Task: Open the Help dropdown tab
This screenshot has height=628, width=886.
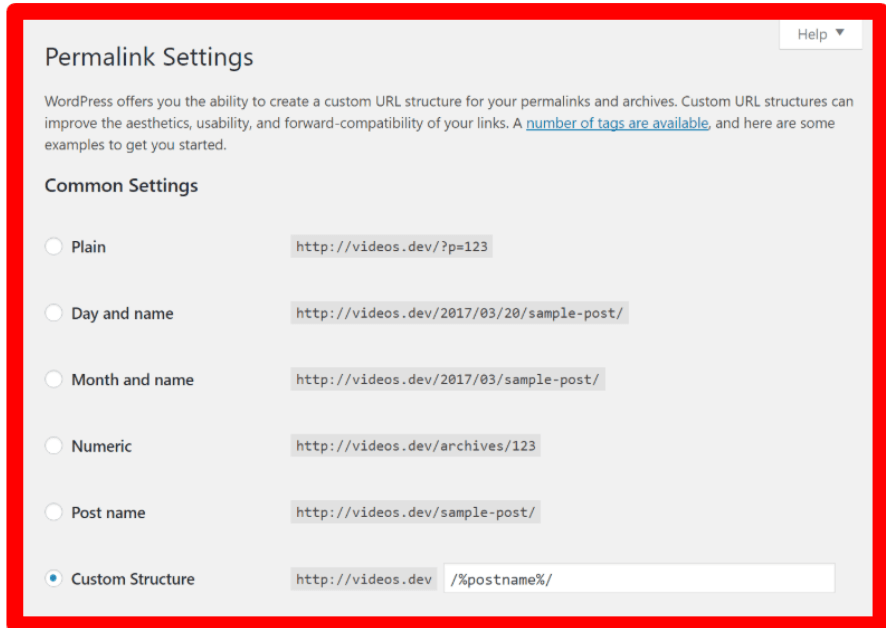Action: 820,34
